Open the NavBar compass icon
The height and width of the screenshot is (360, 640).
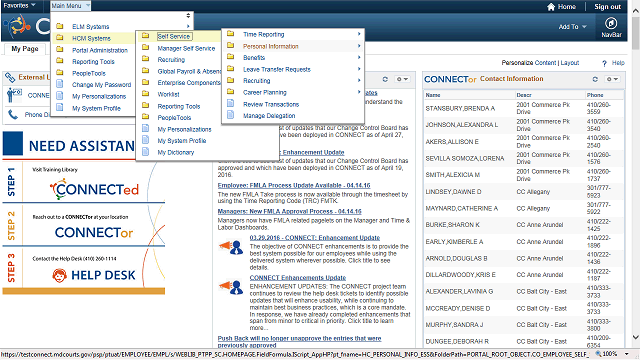coord(611,23)
